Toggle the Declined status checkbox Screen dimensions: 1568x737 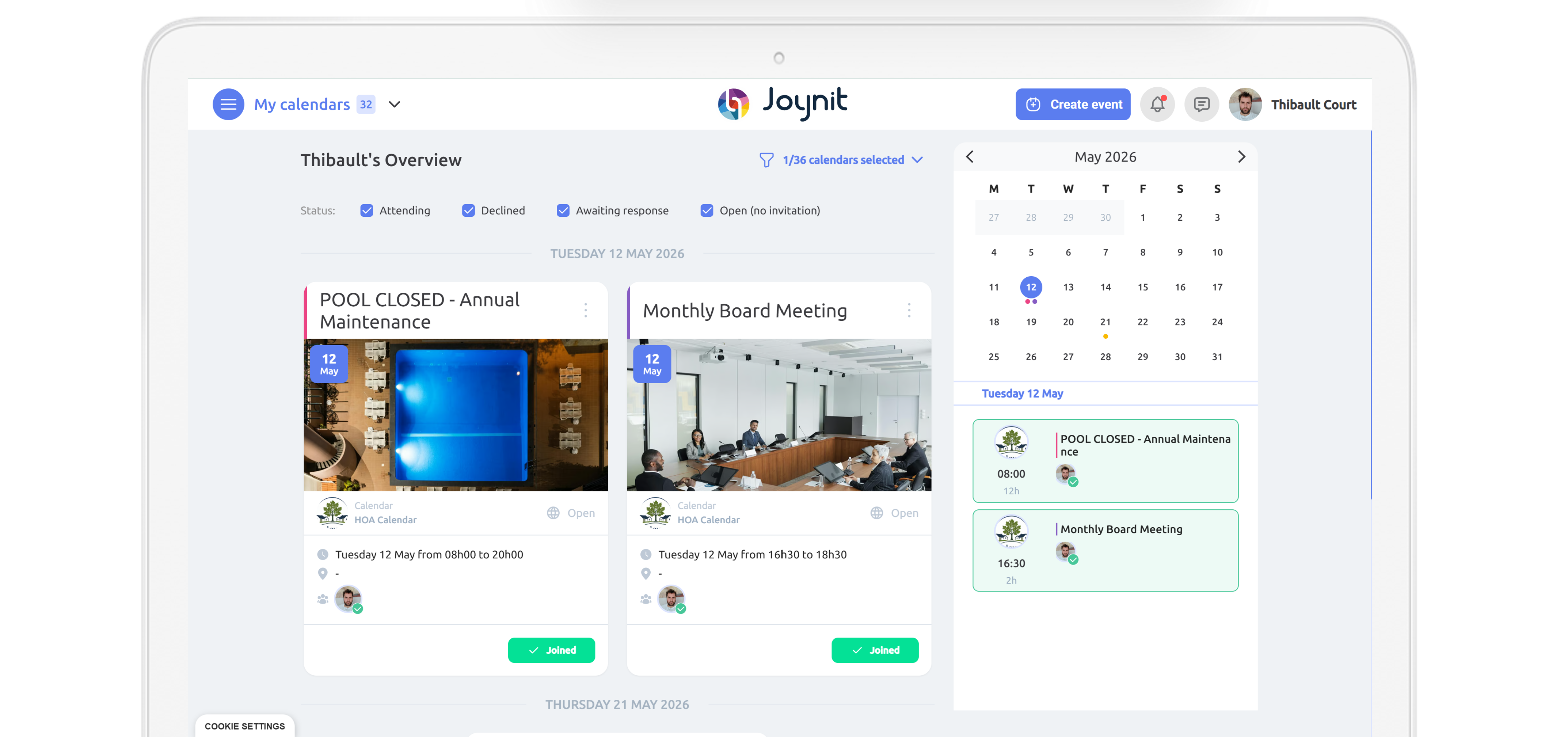468,210
